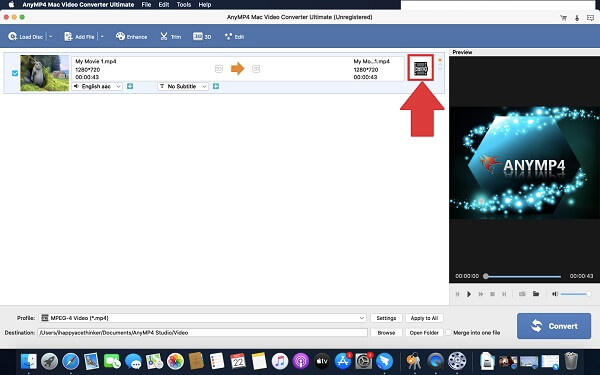
Task: Open output format icon highlighted in red
Action: [x=421, y=68]
